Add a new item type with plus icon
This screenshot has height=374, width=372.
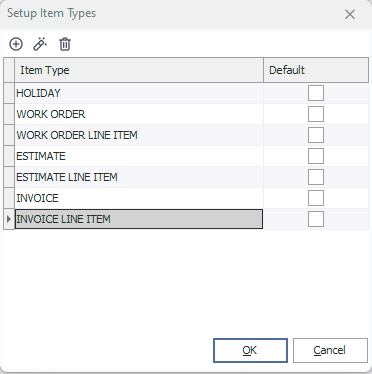pyautogui.click(x=16, y=44)
